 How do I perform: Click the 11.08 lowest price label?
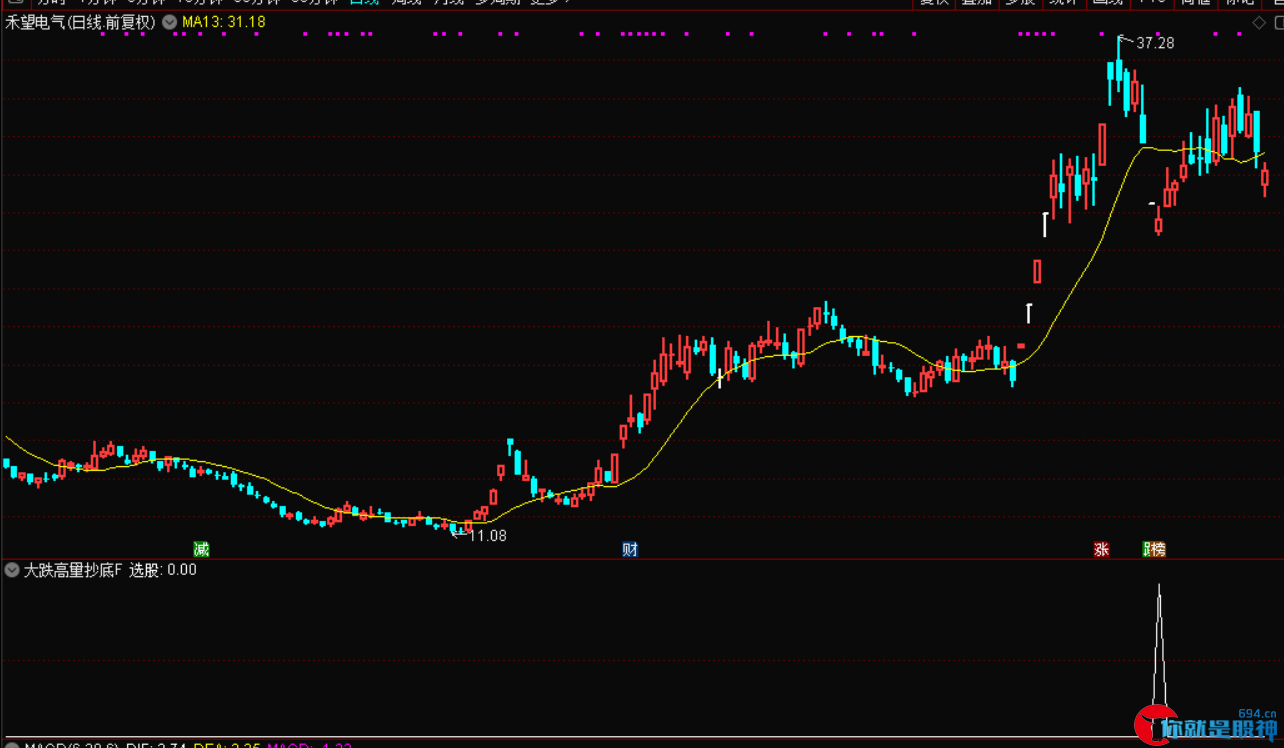(x=487, y=536)
